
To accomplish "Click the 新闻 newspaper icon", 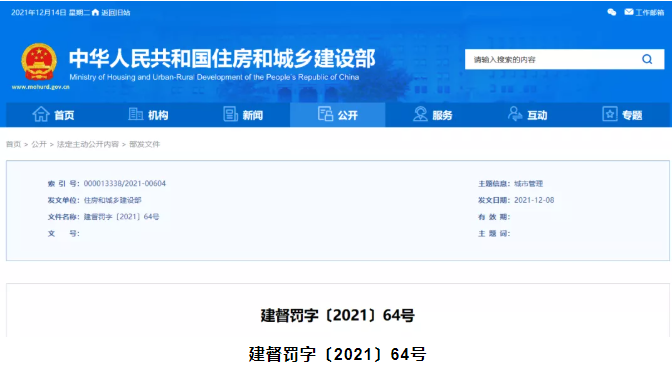I will (x=231, y=114).
